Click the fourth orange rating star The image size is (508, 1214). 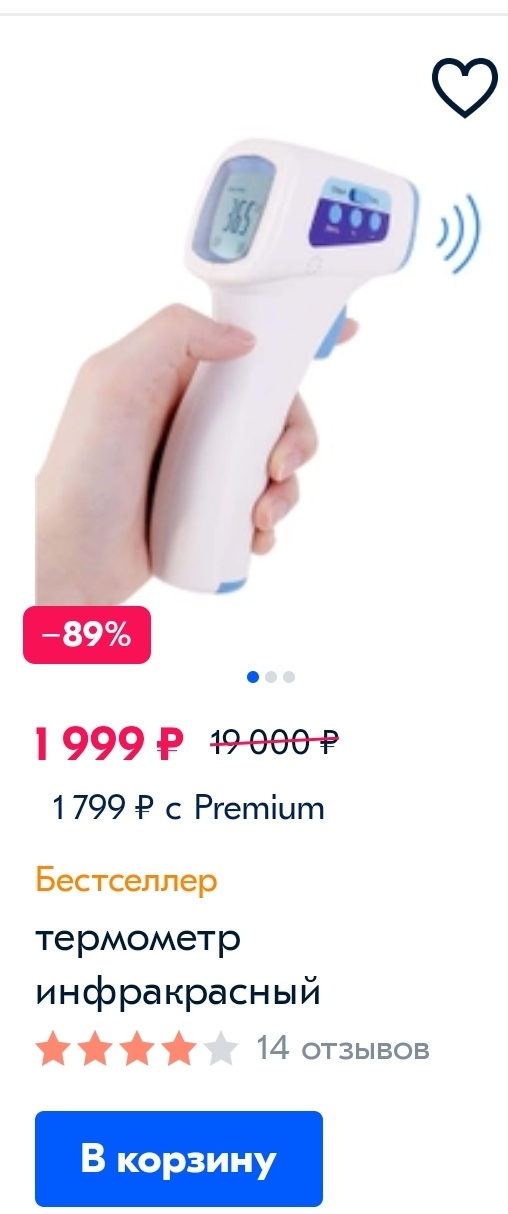(x=178, y=1049)
